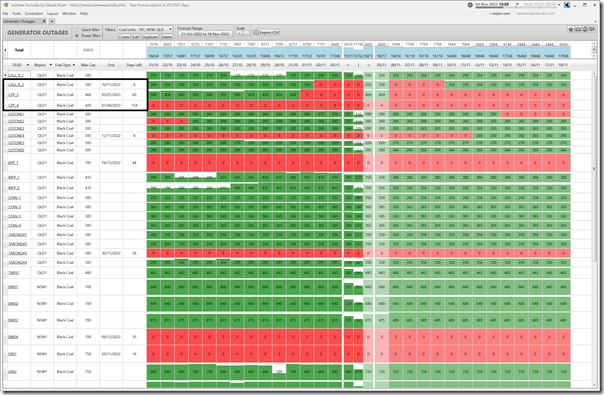Click the Create filter button

[124, 37]
